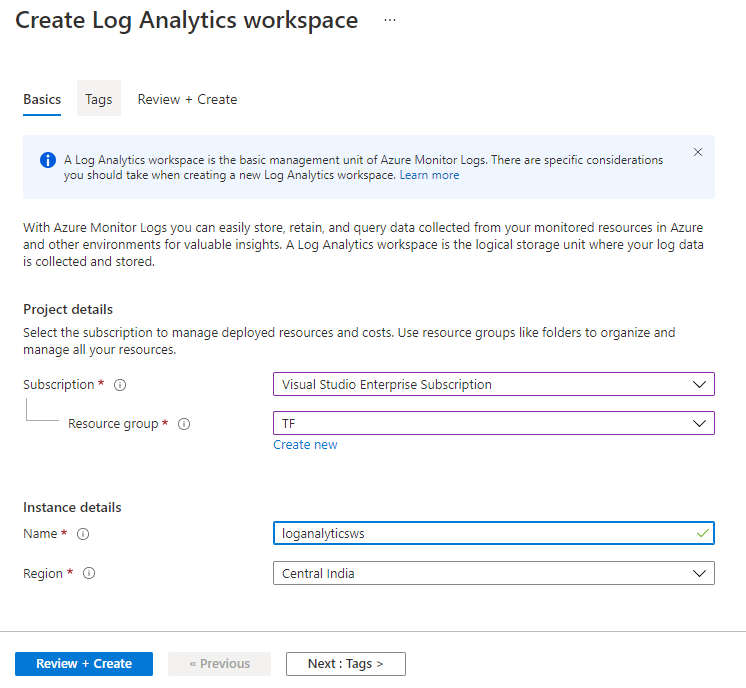Click the Create Log Analytics workspace title
The width and height of the screenshot is (746, 688).
(186, 20)
